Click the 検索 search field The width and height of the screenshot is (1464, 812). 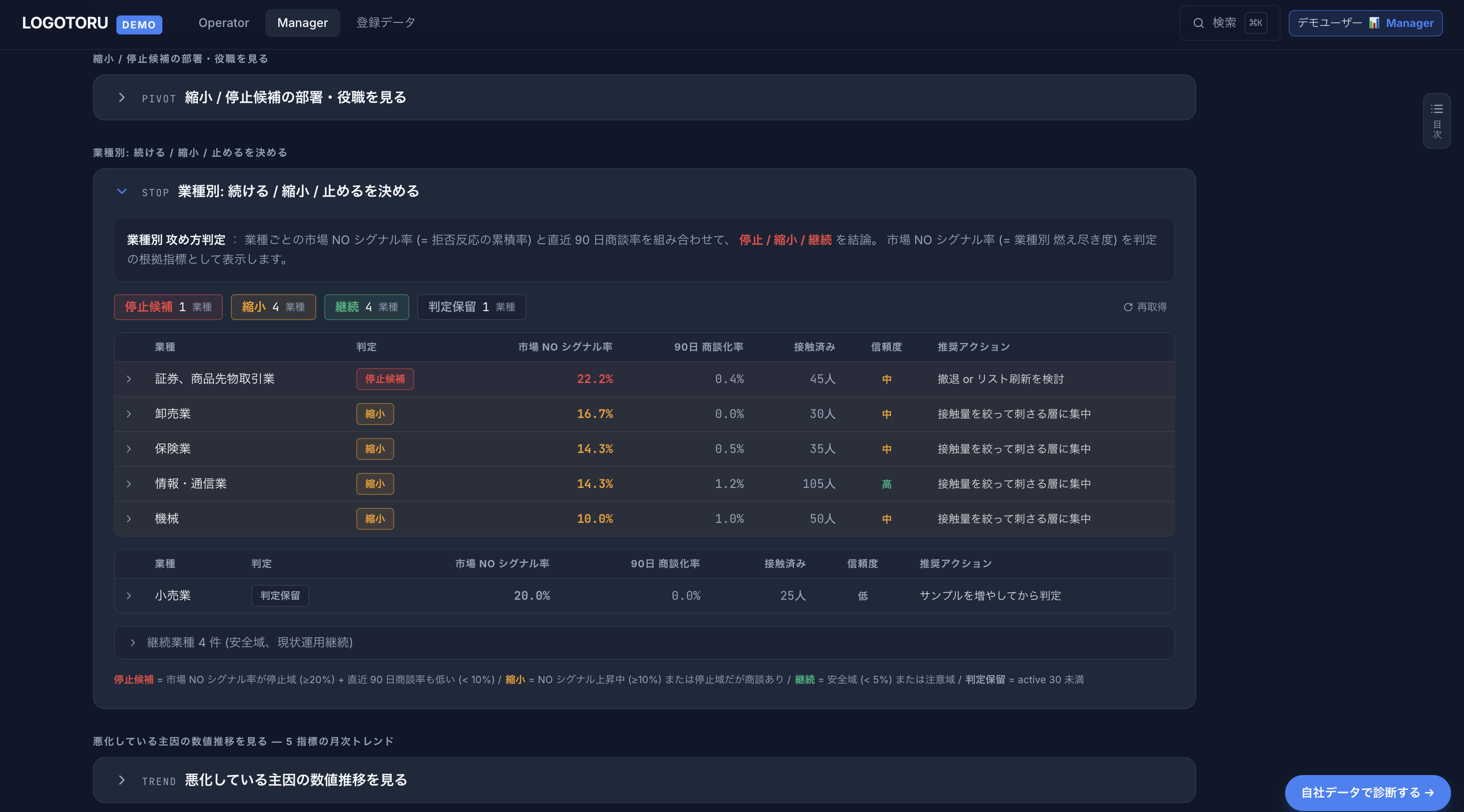[x=1230, y=22]
